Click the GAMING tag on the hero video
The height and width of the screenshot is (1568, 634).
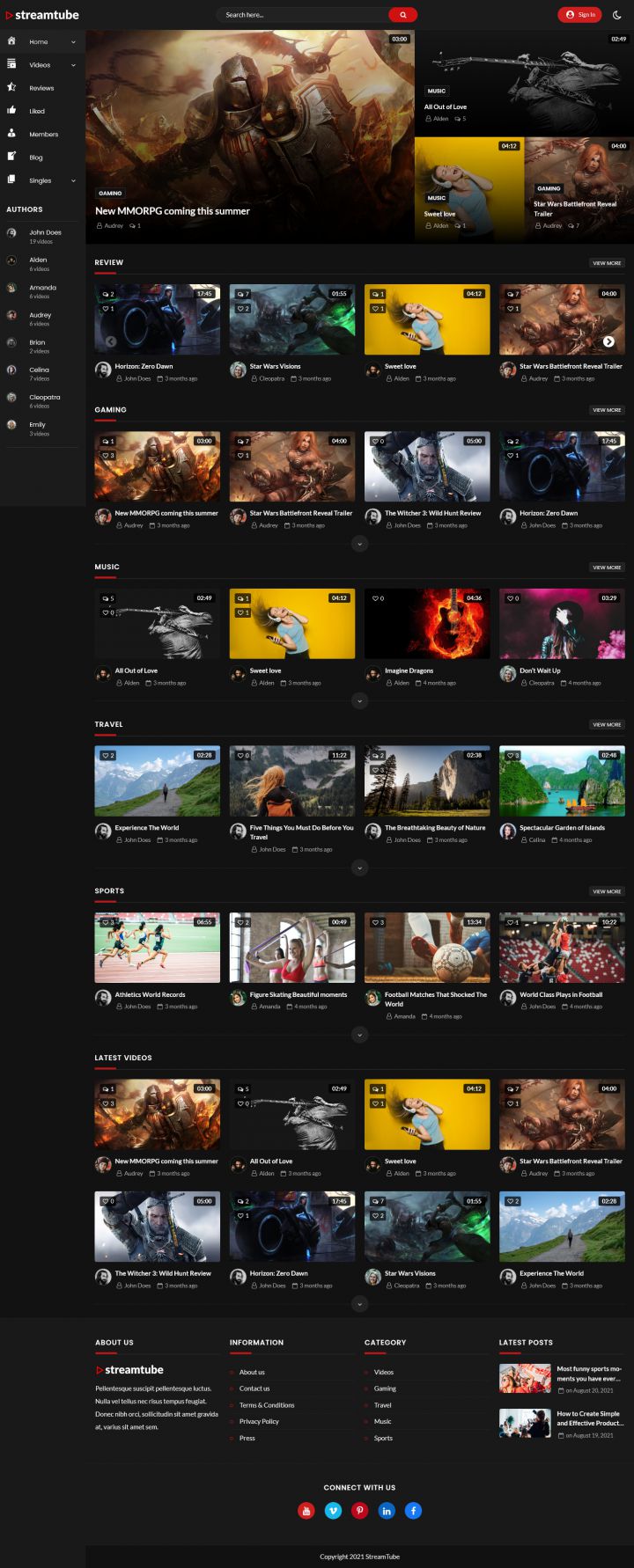point(110,193)
